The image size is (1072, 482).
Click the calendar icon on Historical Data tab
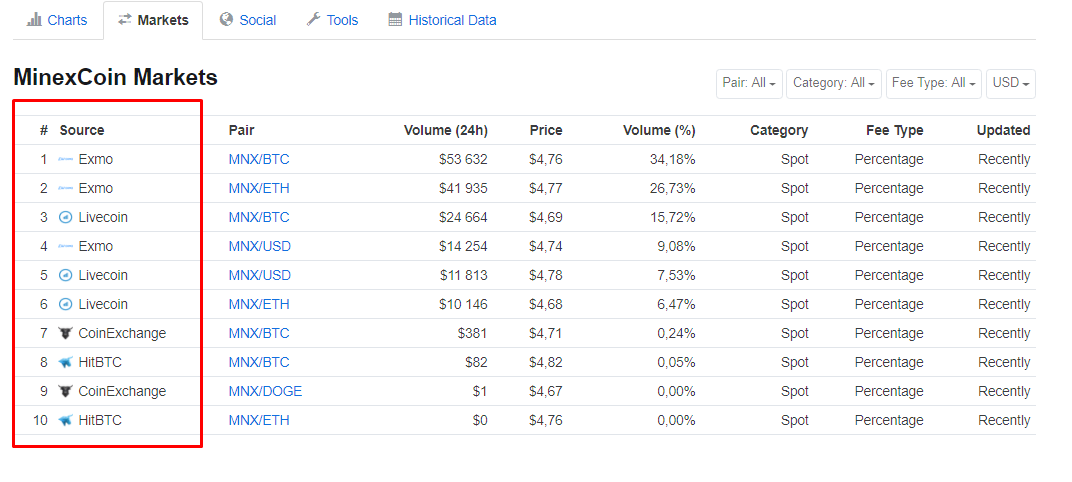(x=395, y=20)
